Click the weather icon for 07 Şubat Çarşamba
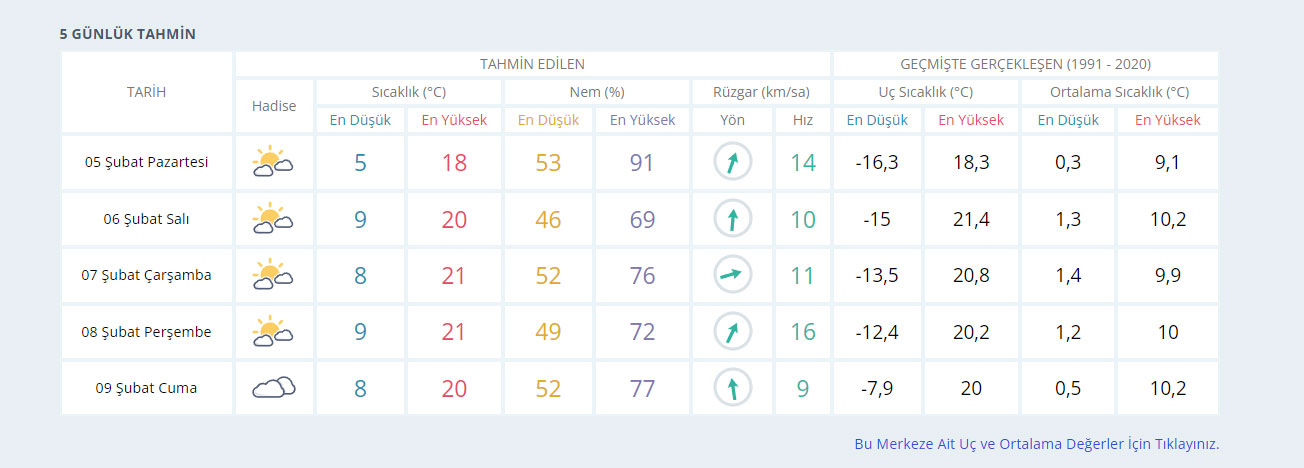1304x468 pixels. 273,275
